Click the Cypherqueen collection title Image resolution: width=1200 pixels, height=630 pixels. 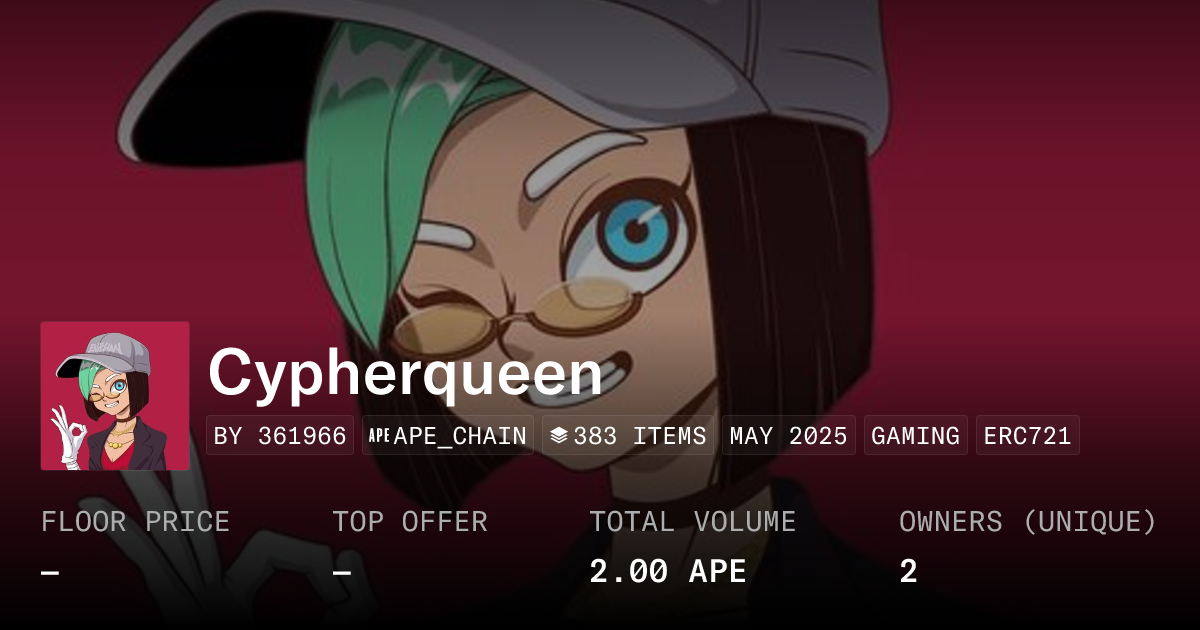click(405, 373)
